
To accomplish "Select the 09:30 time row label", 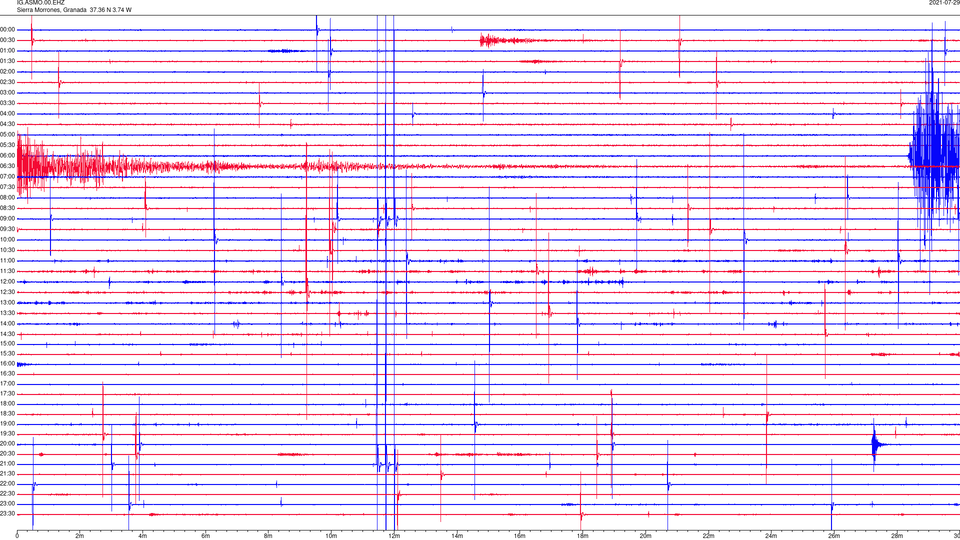I will tap(7, 229).
